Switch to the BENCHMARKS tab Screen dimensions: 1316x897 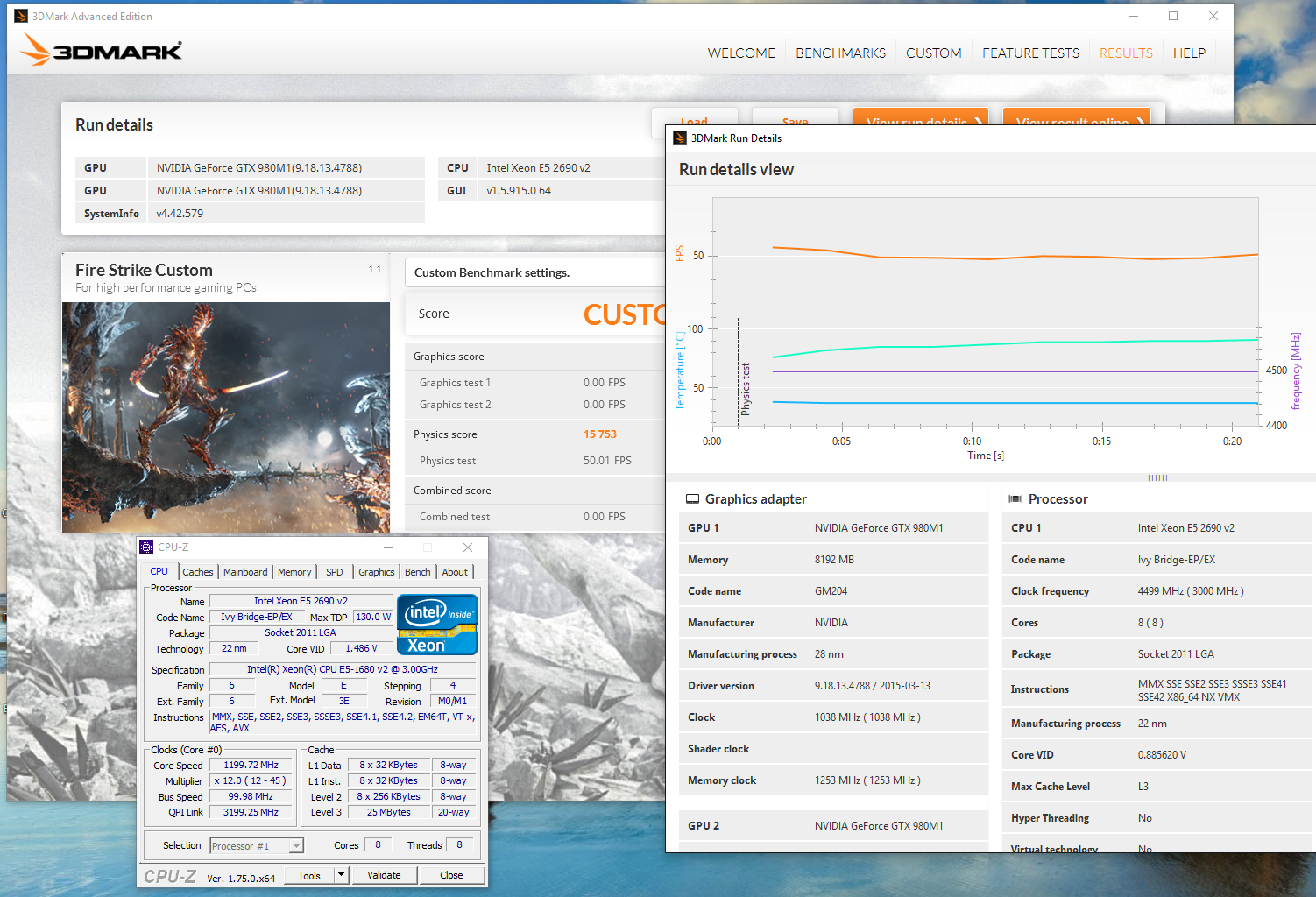click(x=841, y=53)
